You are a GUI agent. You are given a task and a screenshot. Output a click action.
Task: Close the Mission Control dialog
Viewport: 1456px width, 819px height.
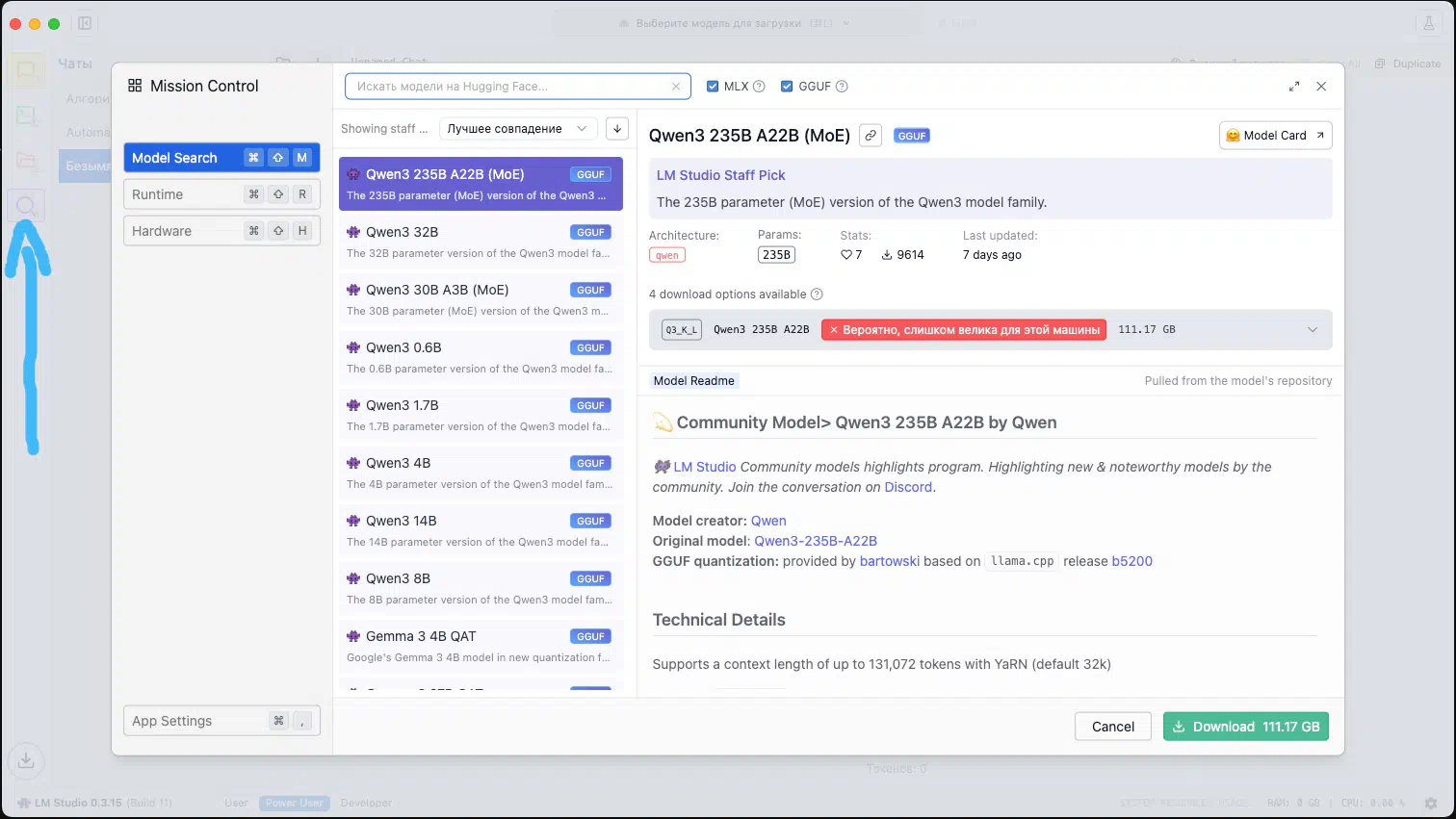click(1321, 87)
